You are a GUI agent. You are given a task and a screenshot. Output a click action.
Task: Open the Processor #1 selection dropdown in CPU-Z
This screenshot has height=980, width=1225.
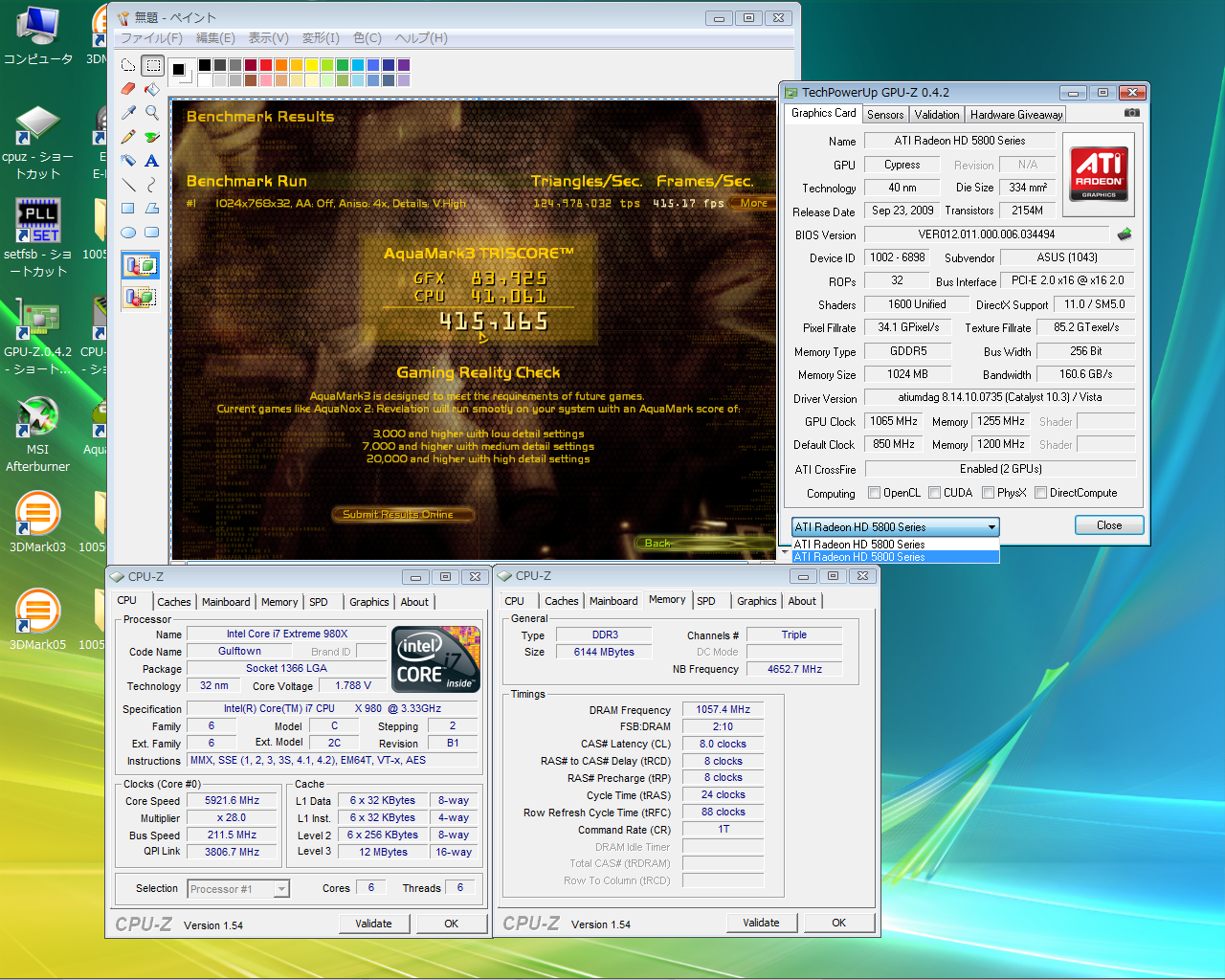coord(281,889)
